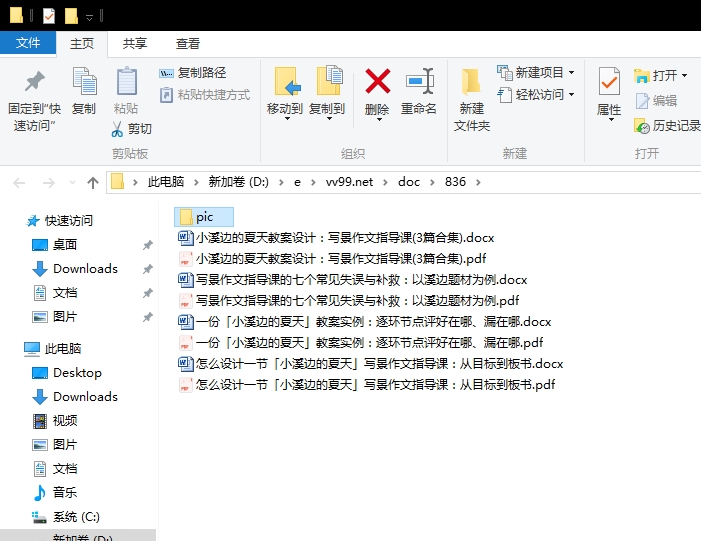Create a New folder (新建文件夹)
The height and width of the screenshot is (541, 701).
tap(472, 100)
